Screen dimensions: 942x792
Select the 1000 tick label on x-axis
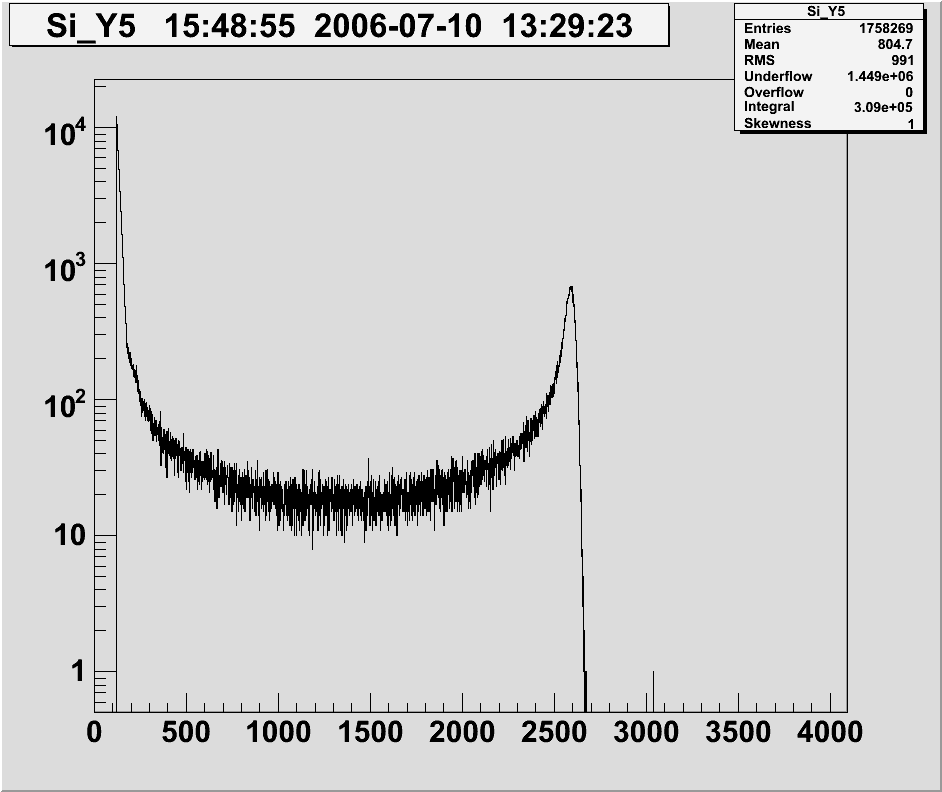278,732
